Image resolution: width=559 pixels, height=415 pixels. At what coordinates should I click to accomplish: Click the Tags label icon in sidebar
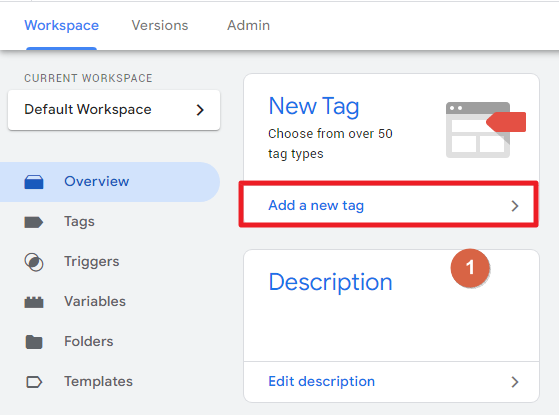34,222
